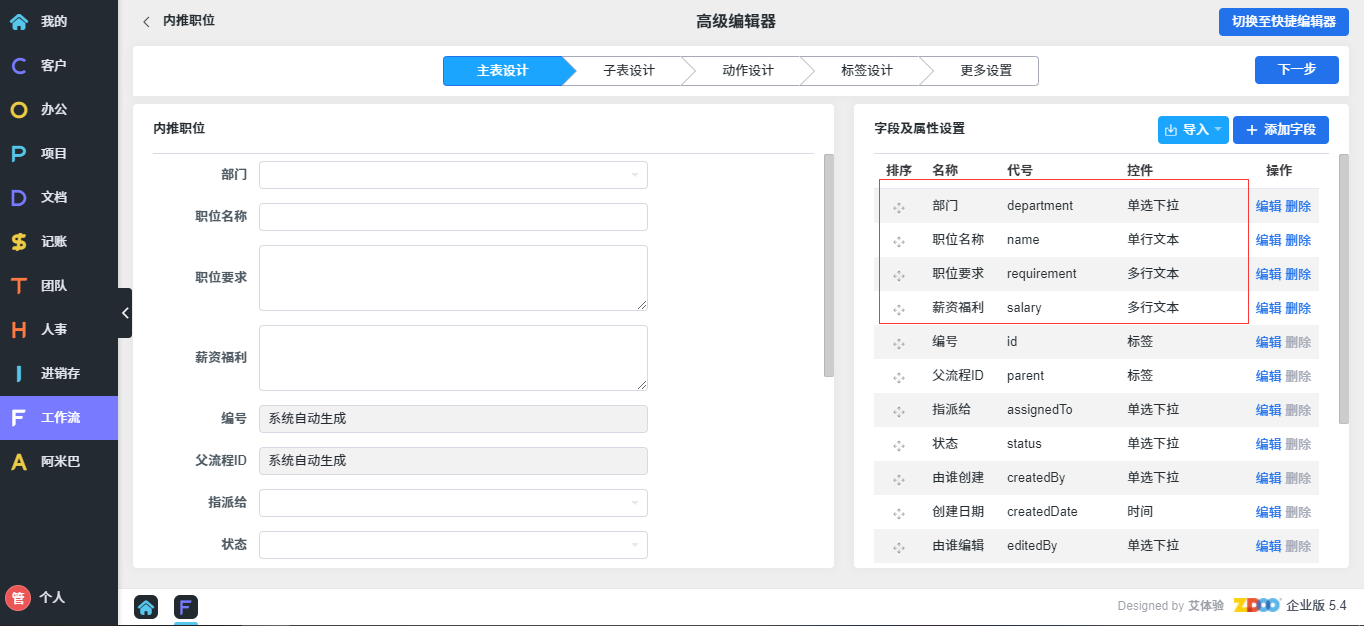Click the drag handle for 部门 row
1364x626 pixels.
[x=899, y=207]
